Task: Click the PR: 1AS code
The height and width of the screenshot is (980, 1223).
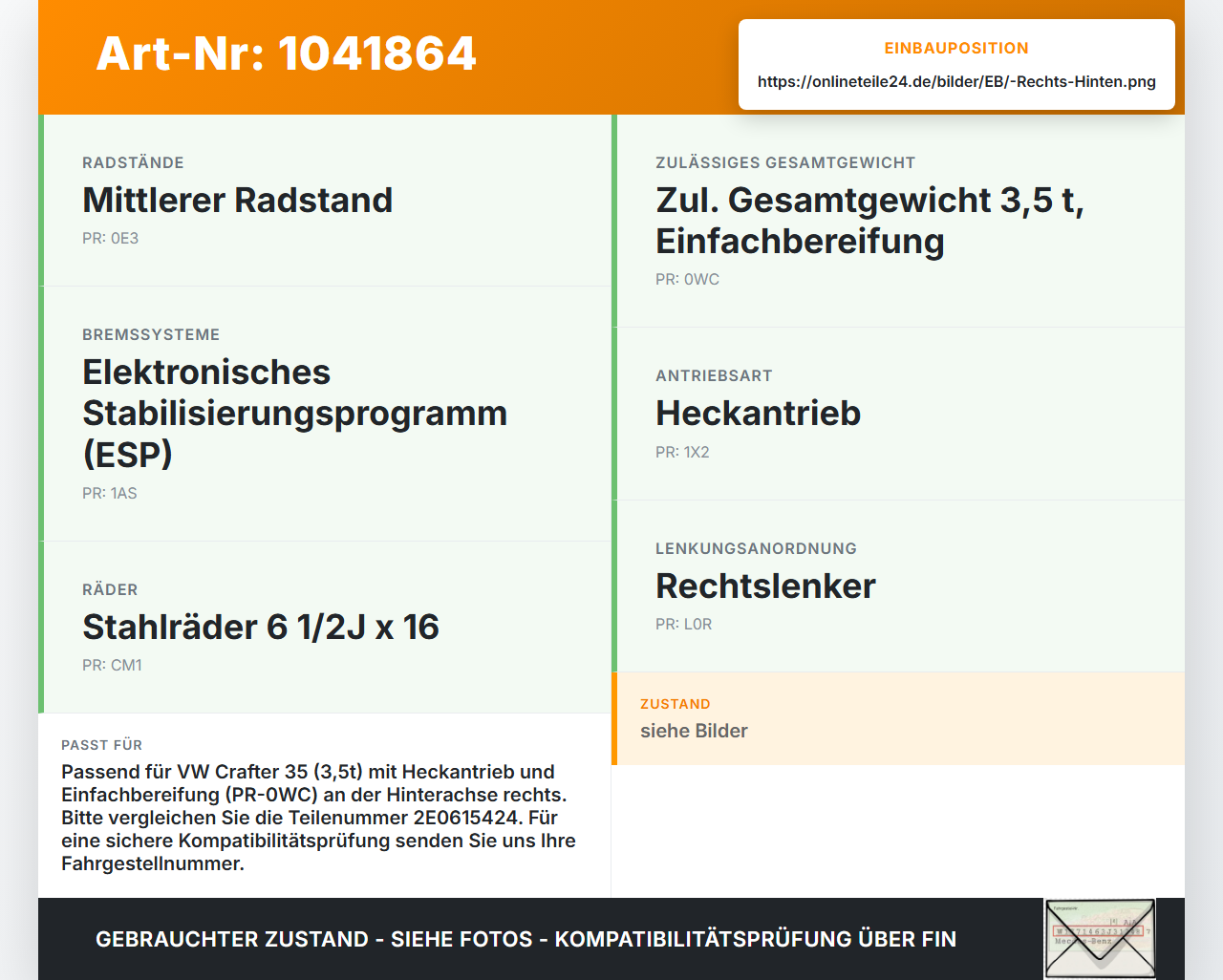Action: pos(109,493)
